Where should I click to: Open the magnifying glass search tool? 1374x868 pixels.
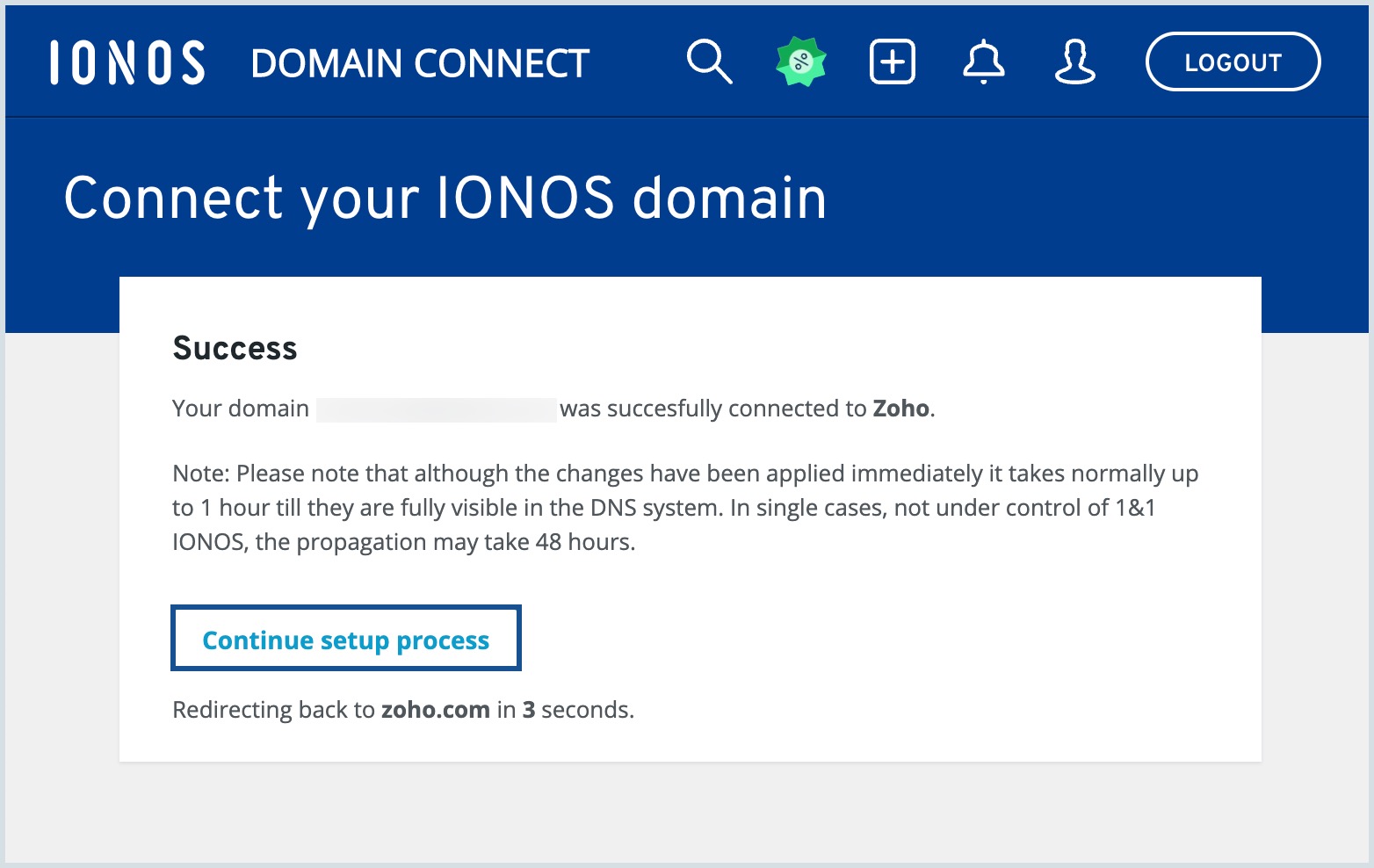tap(710, 61)
